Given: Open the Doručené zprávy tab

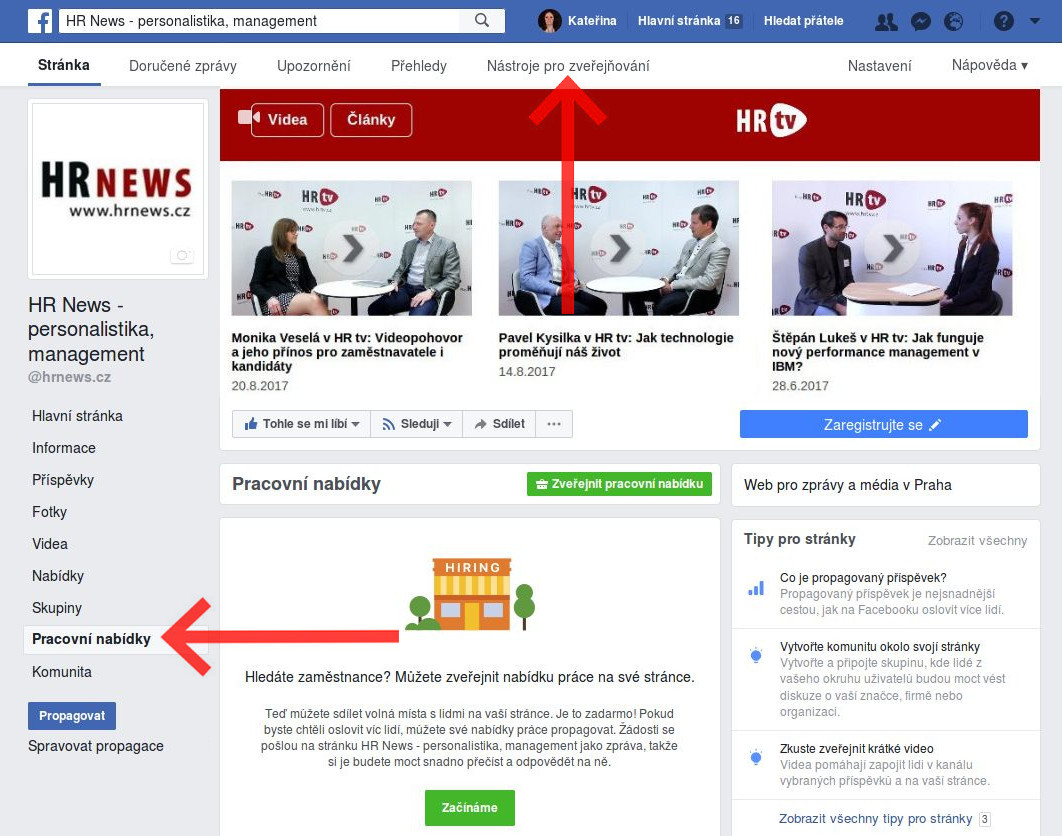Looking at the screenshot, I should point(183,66).
